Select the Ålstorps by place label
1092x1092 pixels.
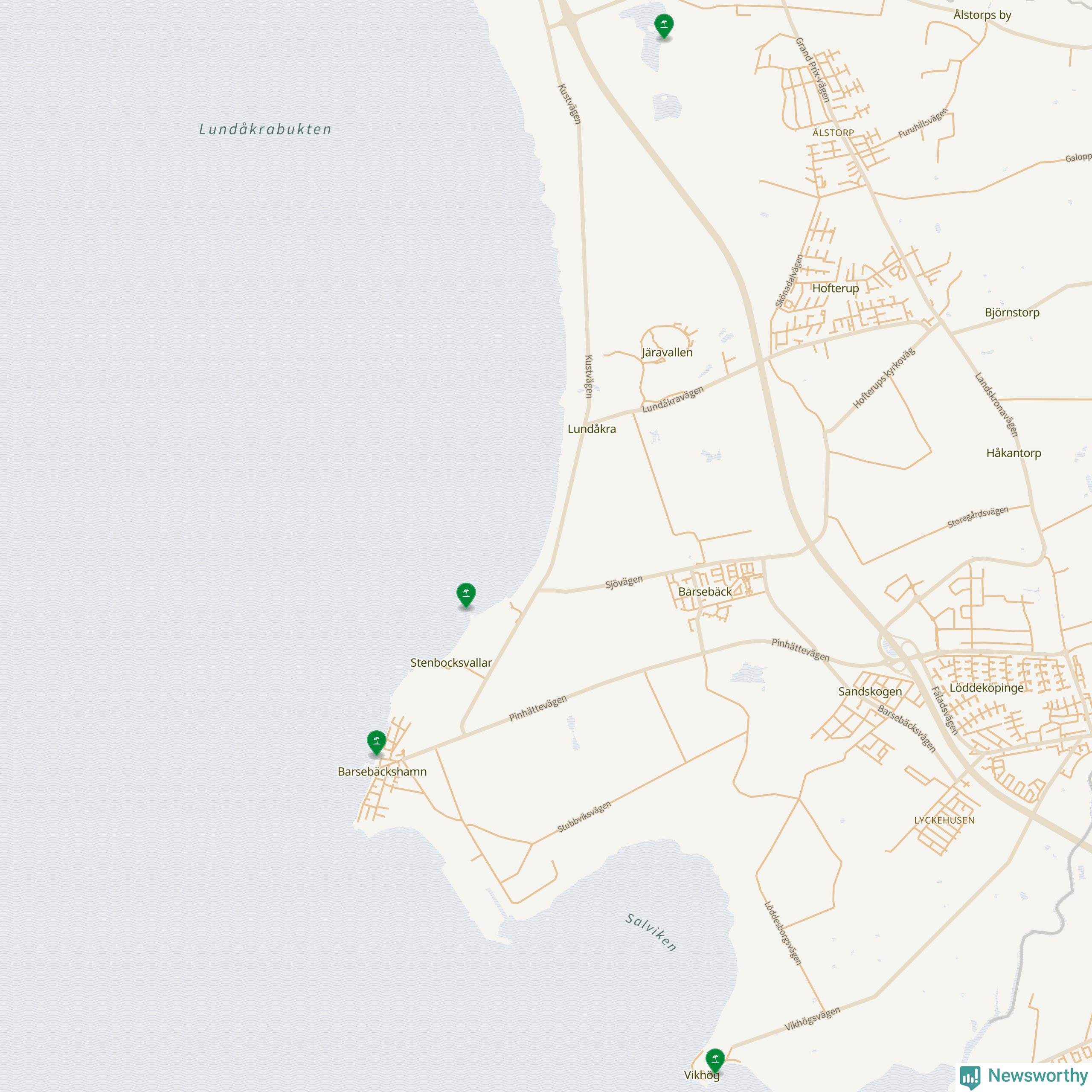[982, 15]
